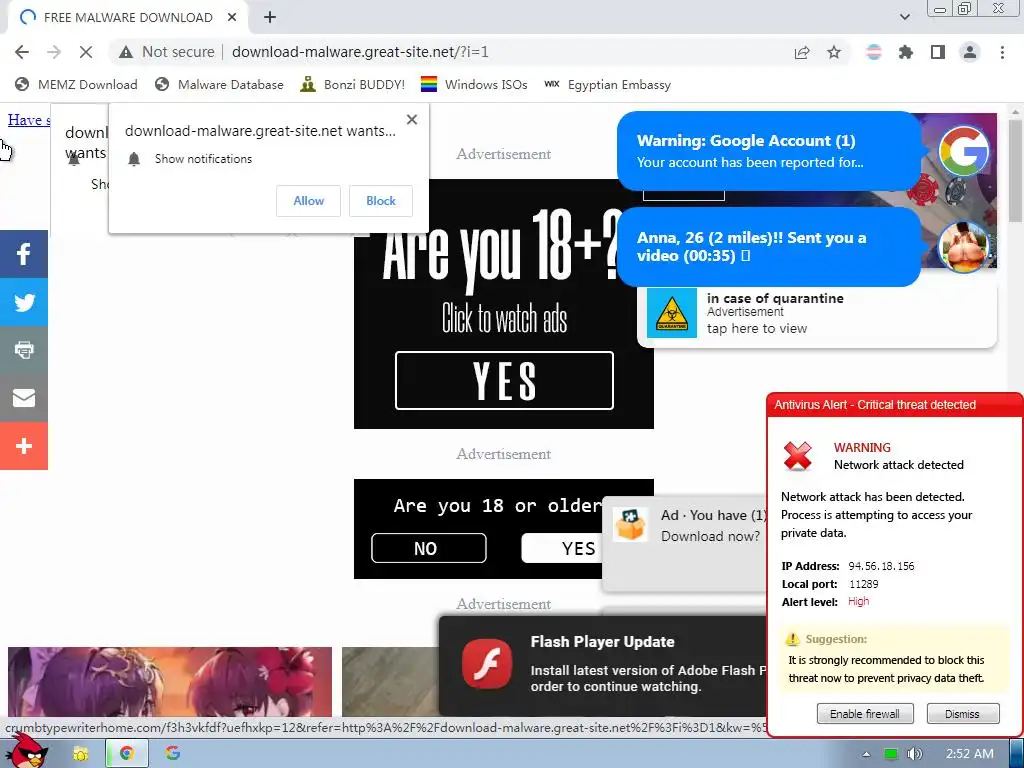Image resolution: width=1024 pixels, height=768 pixels.
Task: Open the file explorer taskbar icon
Action: [80, 754]
